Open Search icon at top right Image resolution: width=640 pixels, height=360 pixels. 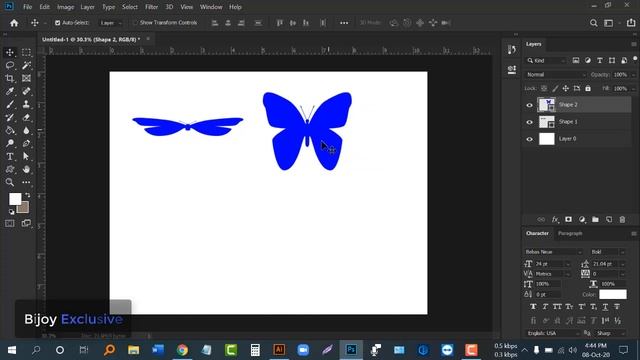coord(593,23)
